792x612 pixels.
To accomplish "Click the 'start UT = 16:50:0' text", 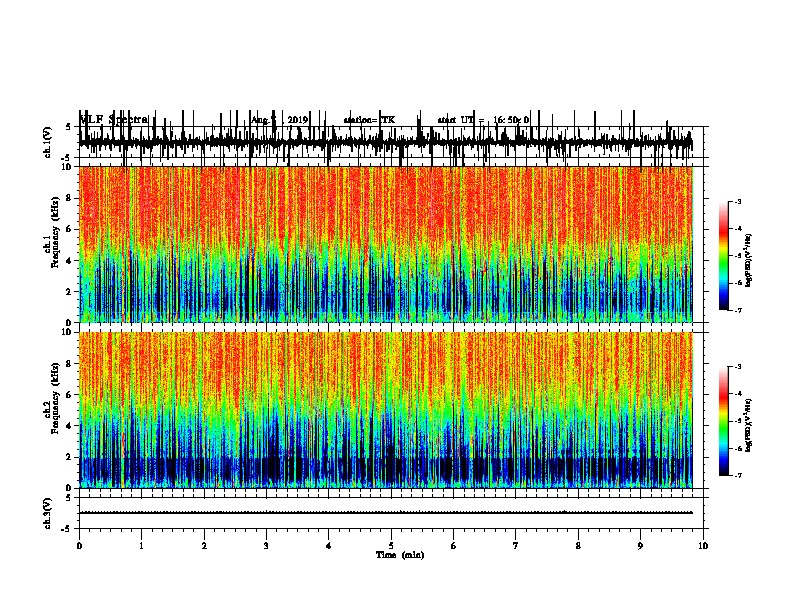I will pos(483,120).
